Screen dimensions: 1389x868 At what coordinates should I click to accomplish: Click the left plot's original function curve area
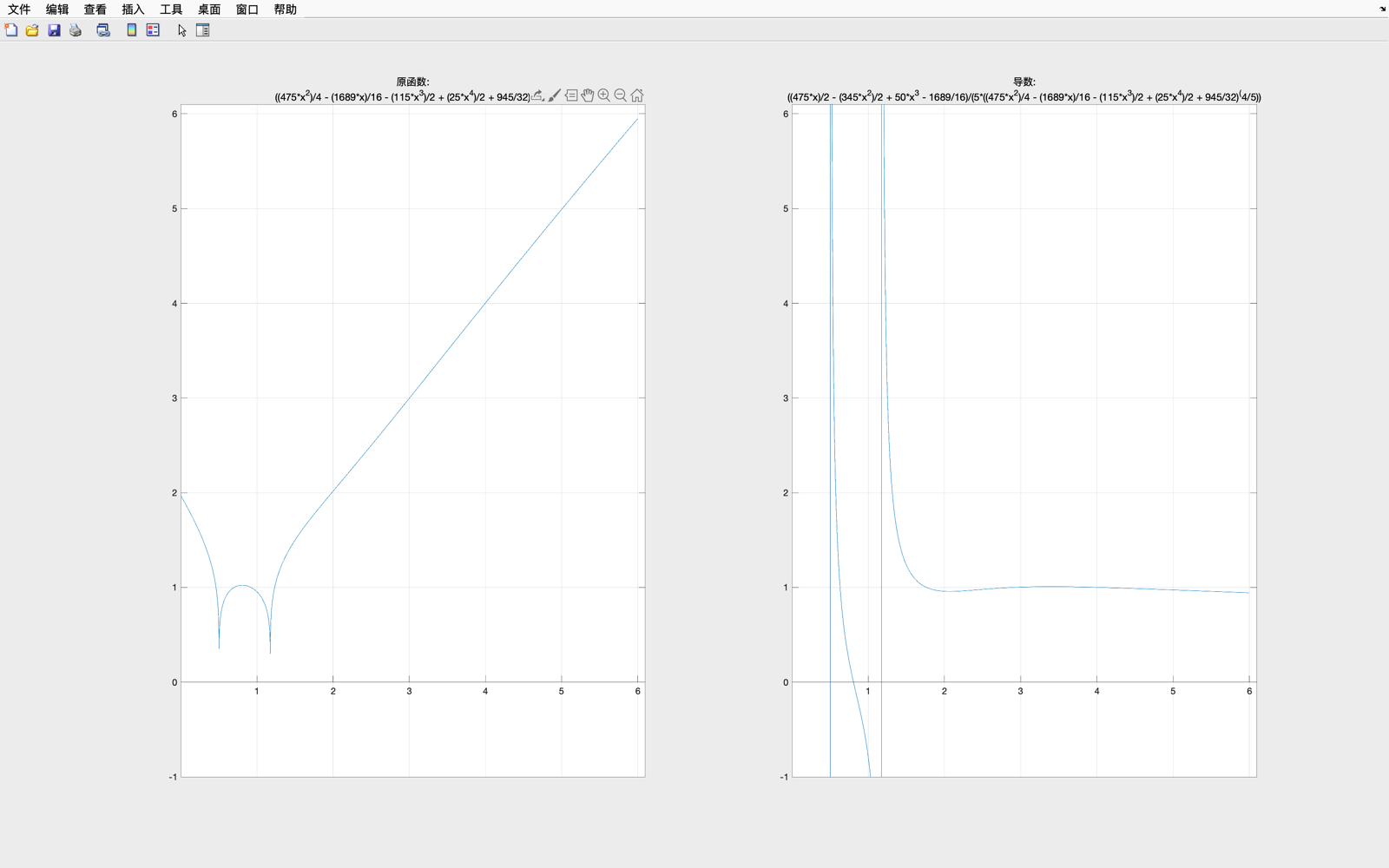point(413,441)
